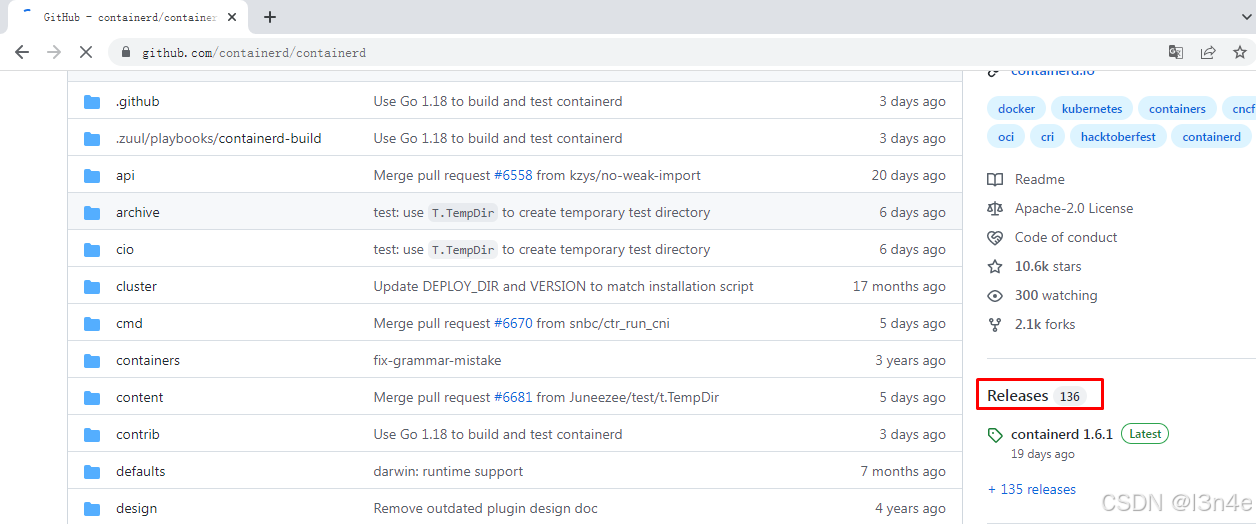The width and height of the screenshot is (1256, 524).
Task: Click the Latest release badge
Action: [x=1145, y=434]
